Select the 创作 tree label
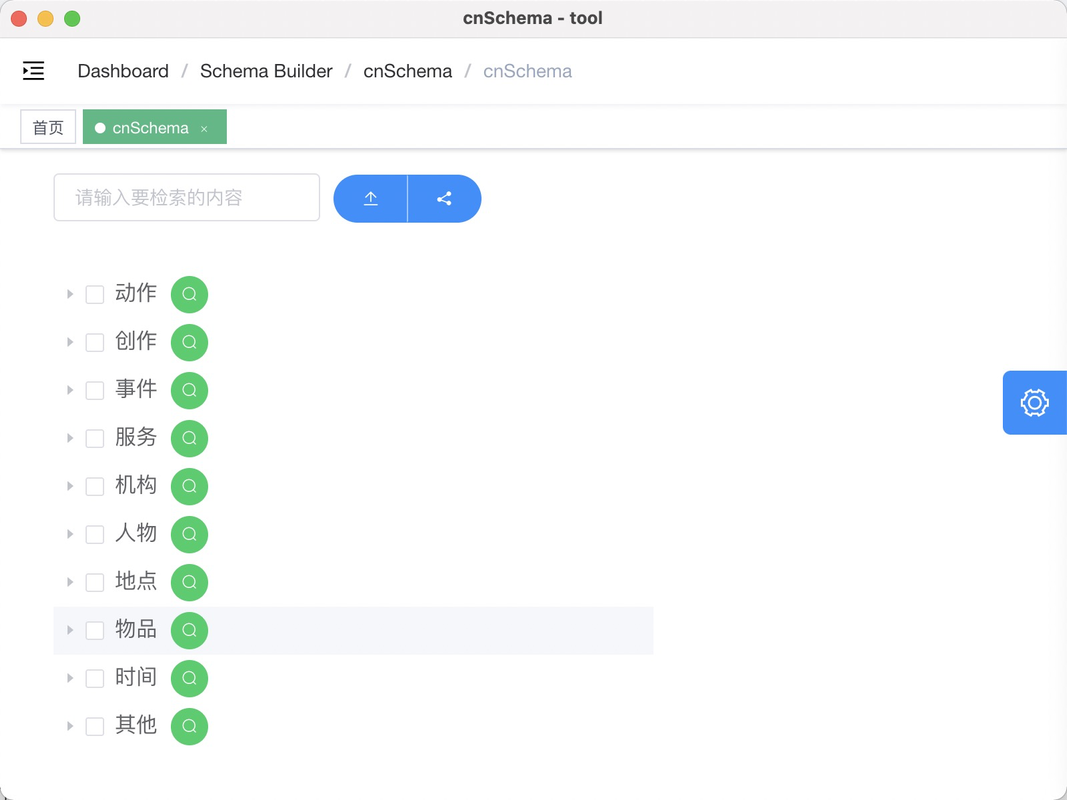1067x800 pixels. coord(136,341)
